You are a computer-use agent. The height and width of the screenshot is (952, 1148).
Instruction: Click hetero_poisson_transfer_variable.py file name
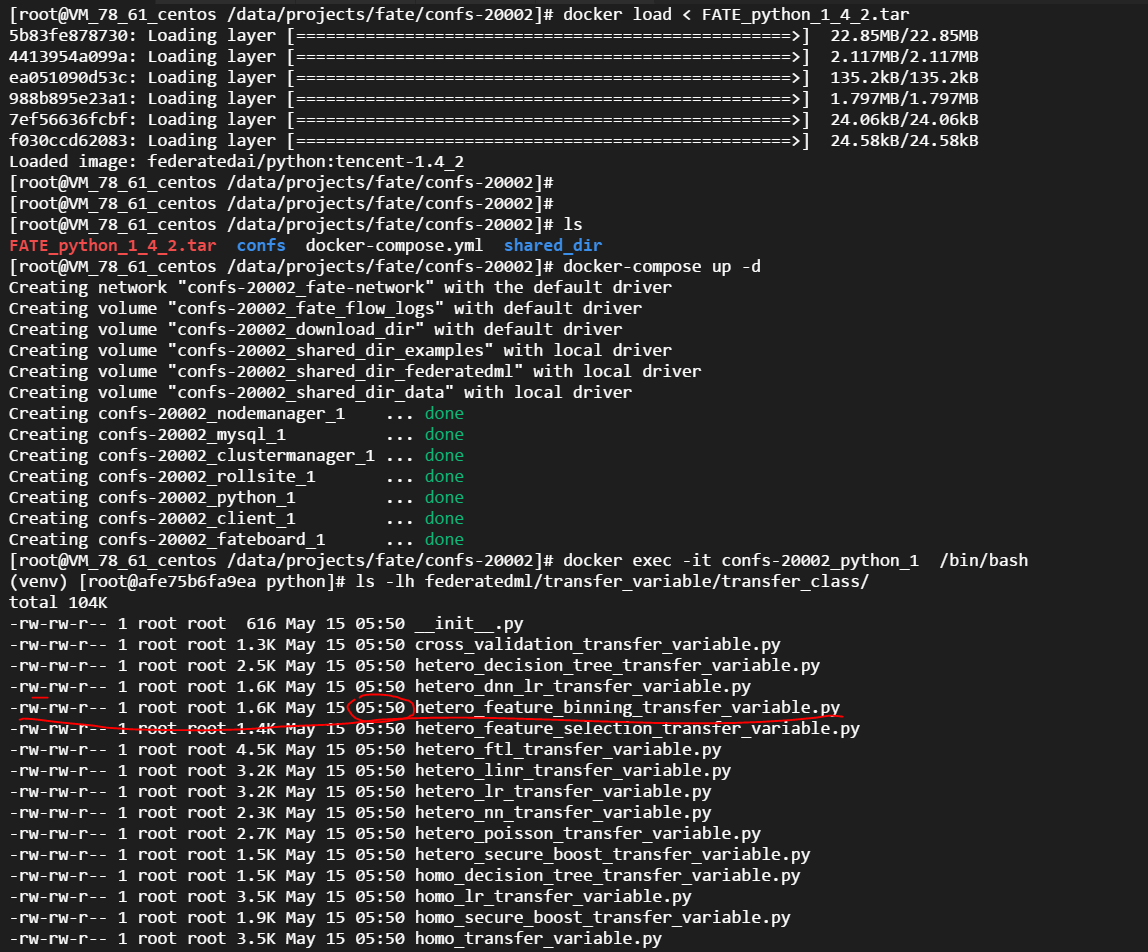coord(588,833)
